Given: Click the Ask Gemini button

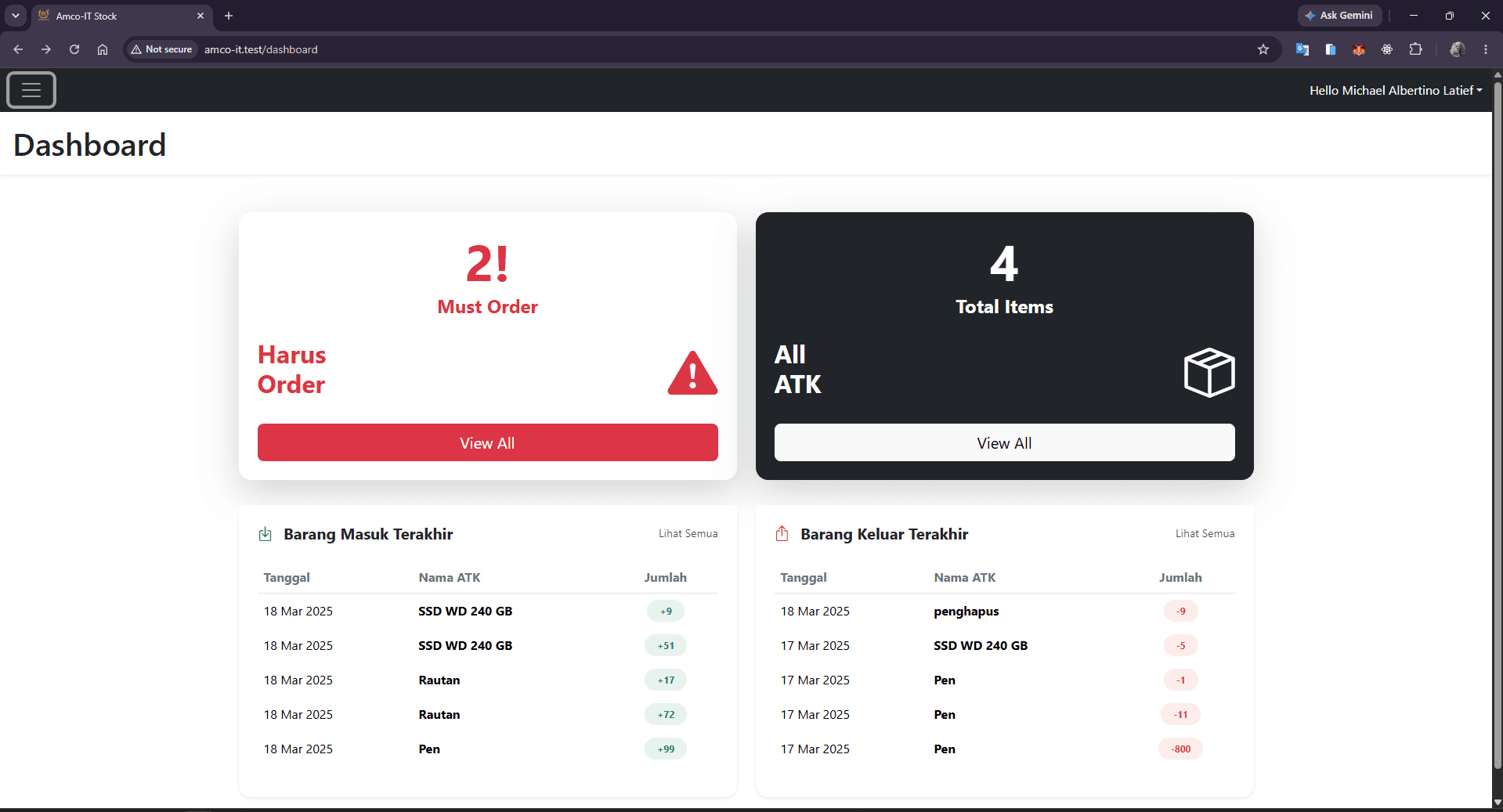Looking at the screenshot, I should (x=1339, y=16).
